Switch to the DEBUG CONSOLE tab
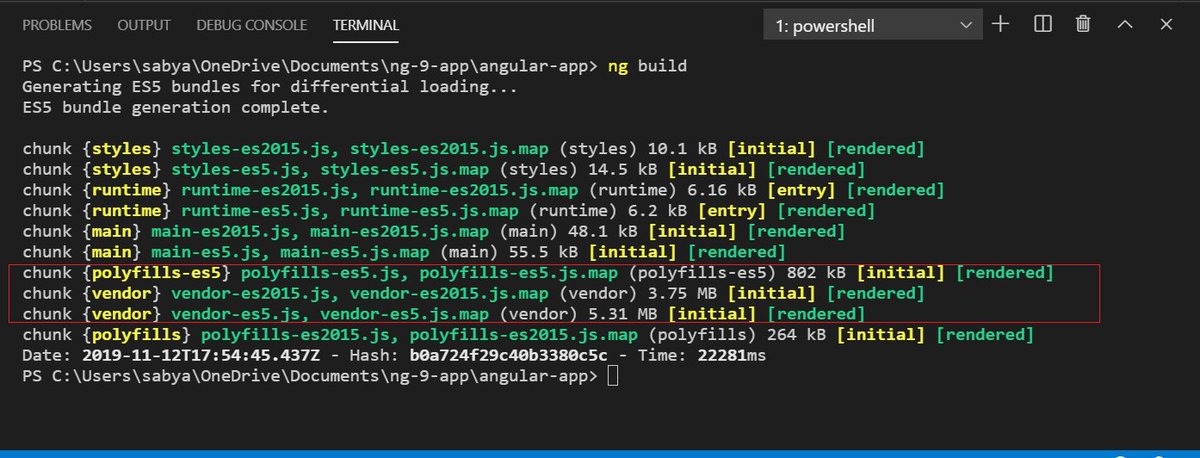 click(x=253, y=24)
